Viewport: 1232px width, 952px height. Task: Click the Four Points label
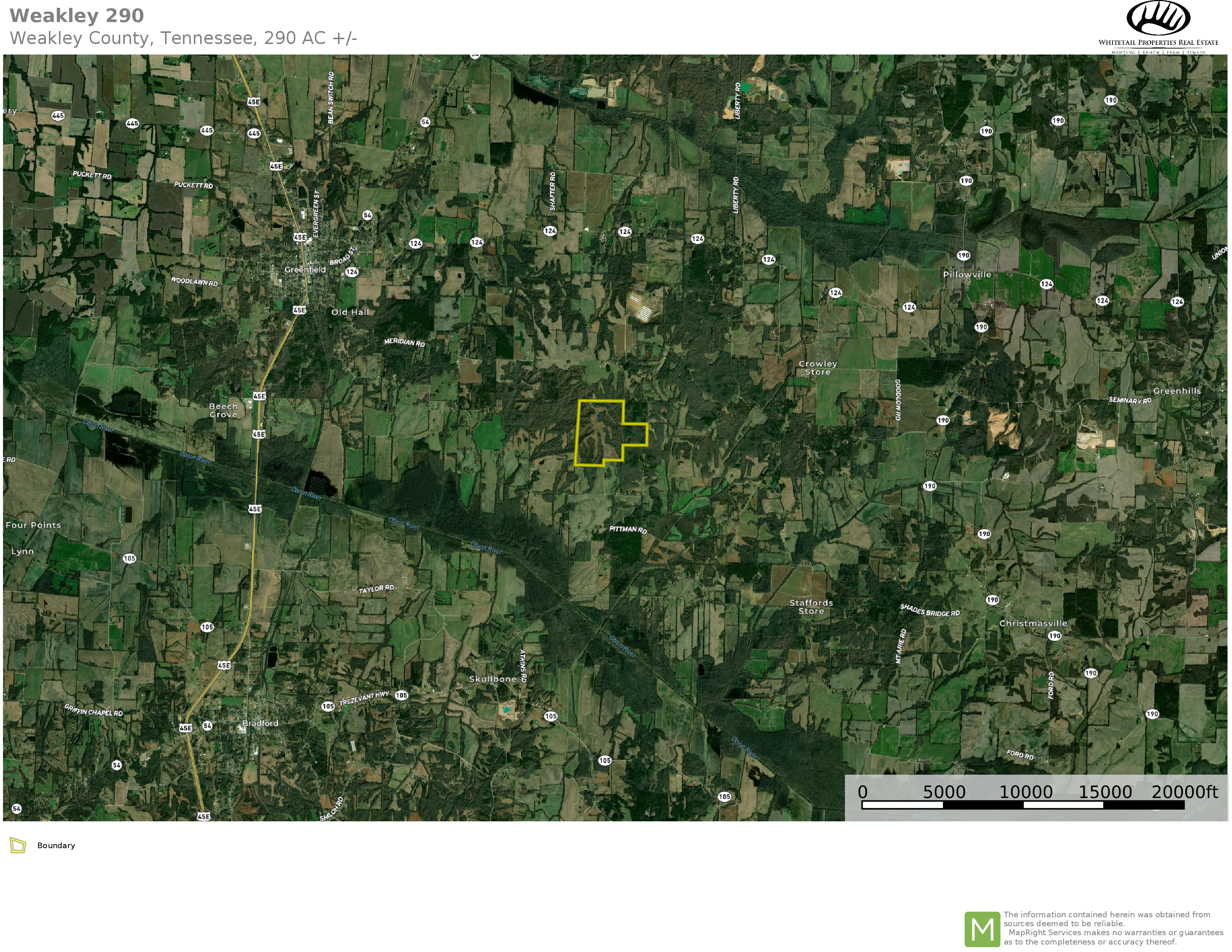click(33, 525)
